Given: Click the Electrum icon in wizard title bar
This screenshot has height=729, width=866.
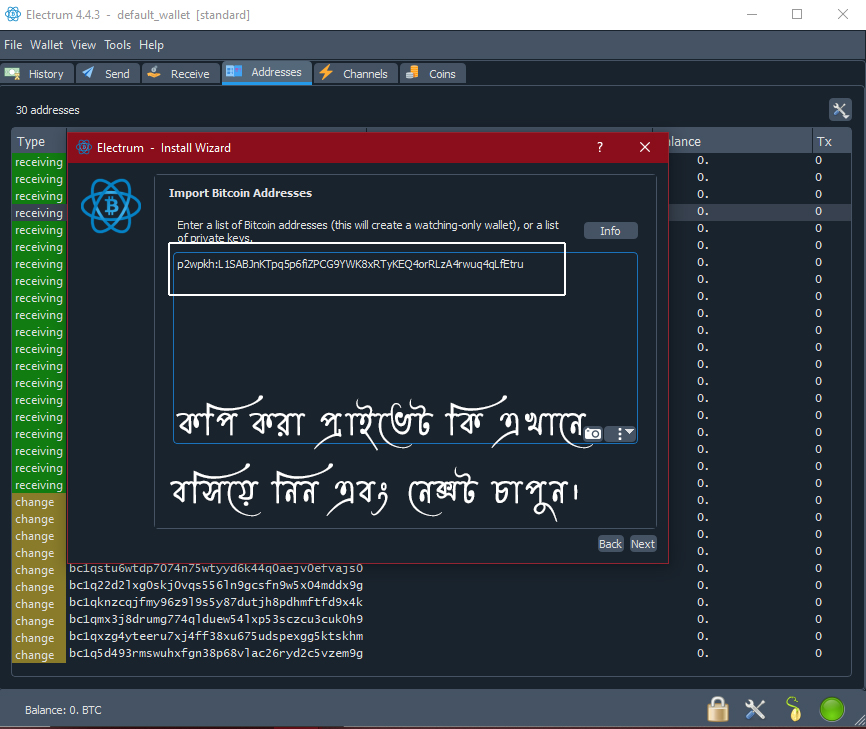Looking at the screenshot, I should 84,147.
